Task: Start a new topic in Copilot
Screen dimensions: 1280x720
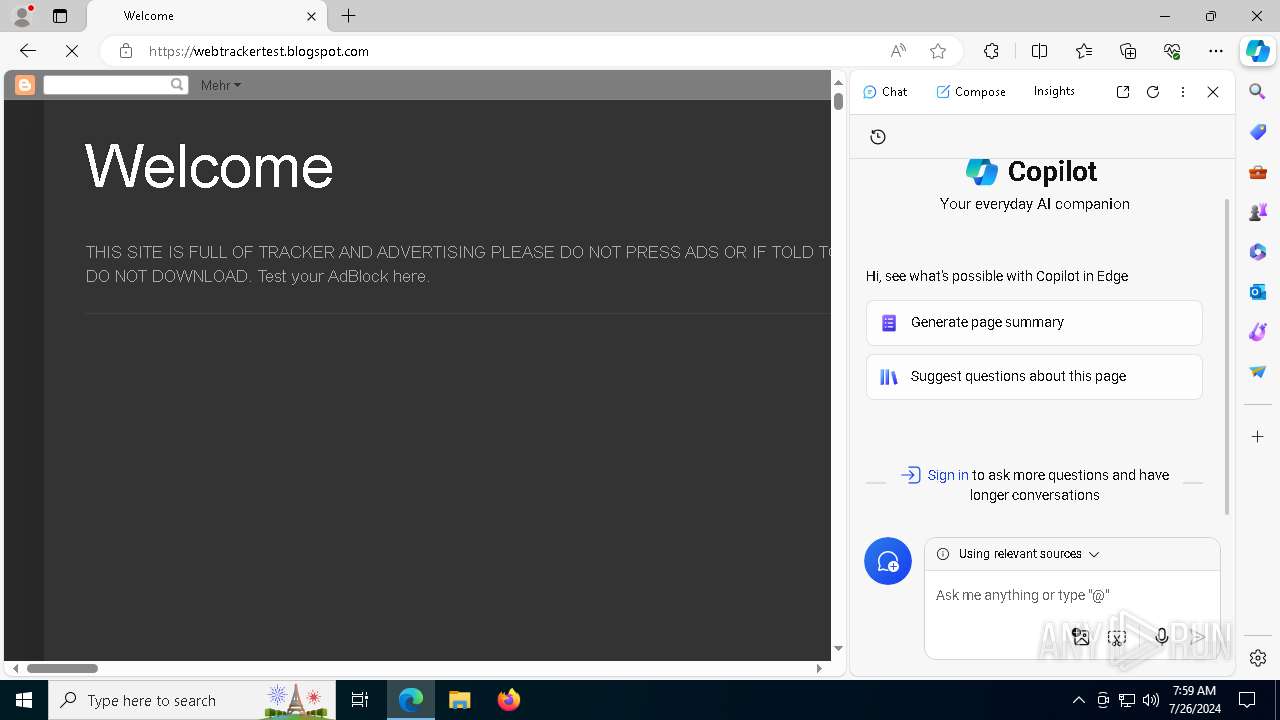Action: click(x=888, y=561)
